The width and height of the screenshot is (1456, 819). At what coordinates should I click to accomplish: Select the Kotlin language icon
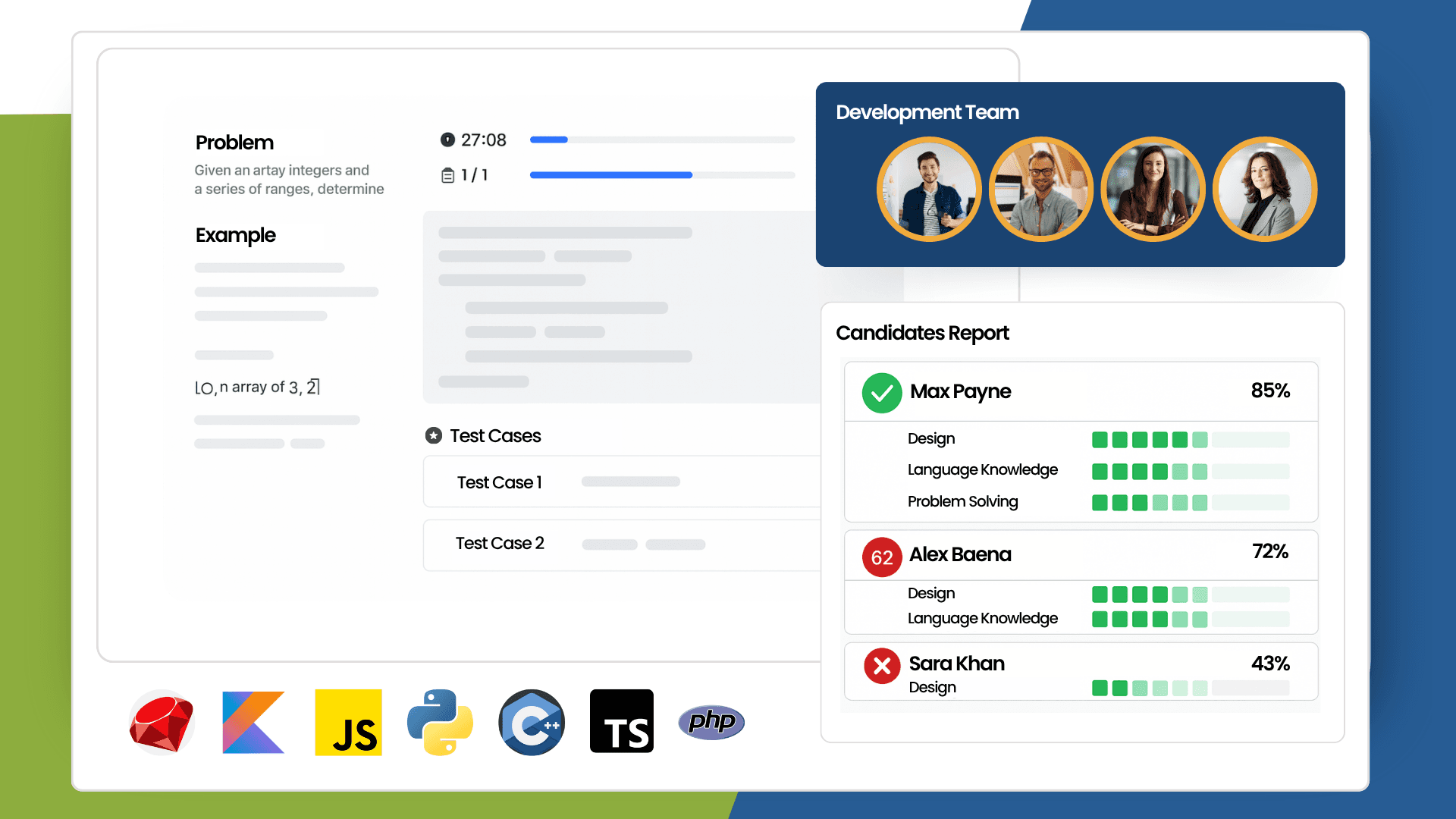pyautogui.click(x=253, y=721)
